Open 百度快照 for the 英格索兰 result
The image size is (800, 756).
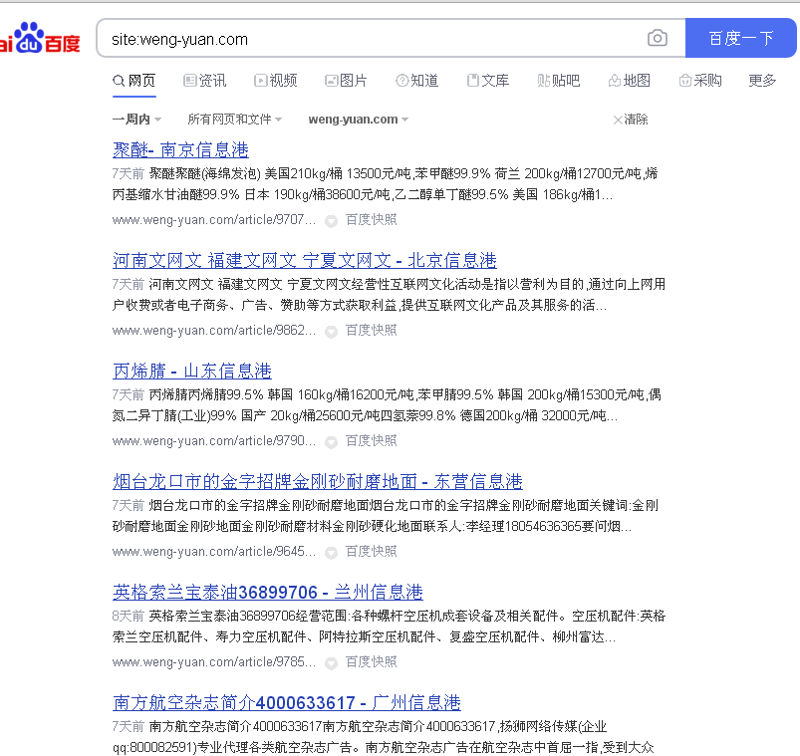[371, 662]
